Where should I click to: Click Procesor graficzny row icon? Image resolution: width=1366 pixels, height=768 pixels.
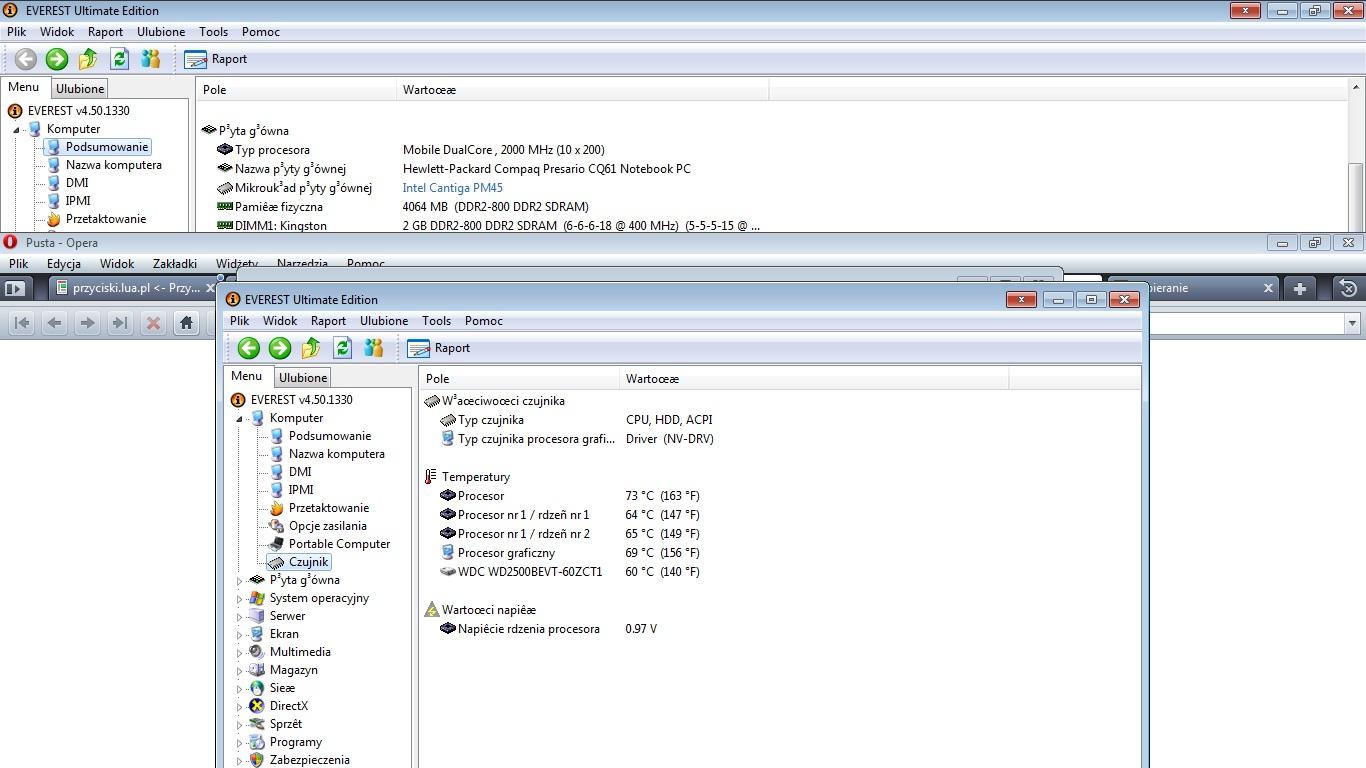448,553
